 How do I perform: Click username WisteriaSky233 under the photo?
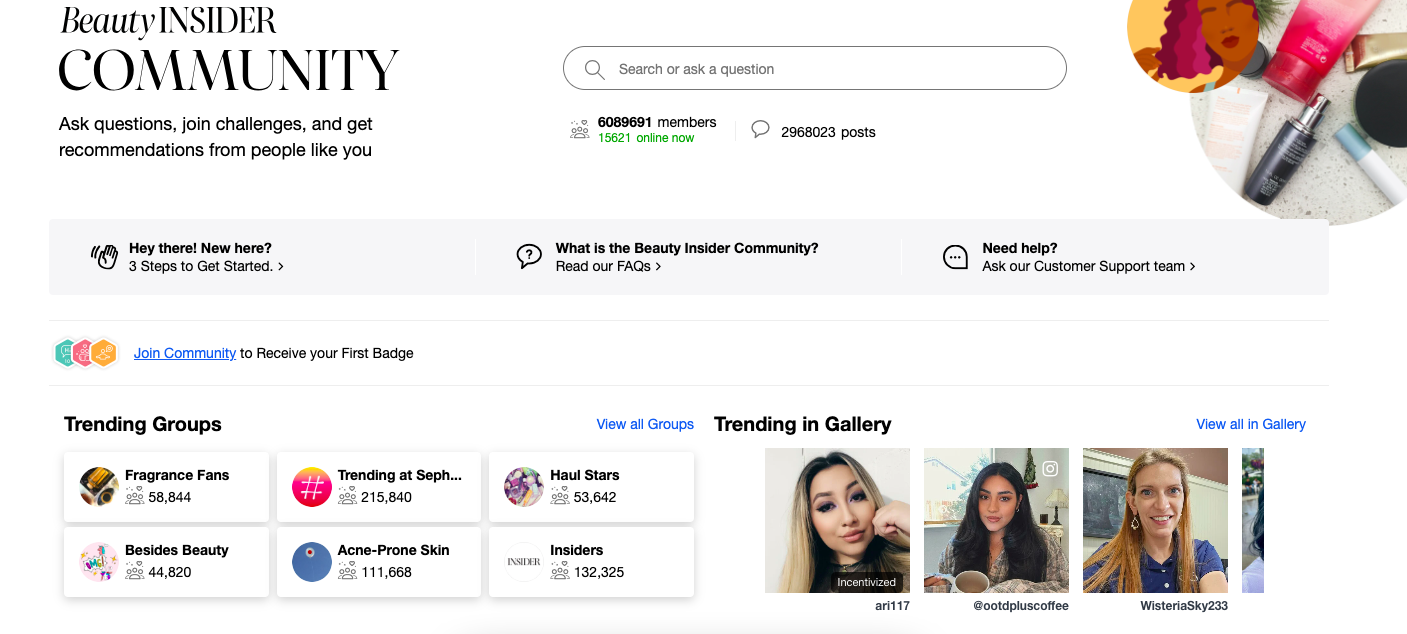[1184, 606]
